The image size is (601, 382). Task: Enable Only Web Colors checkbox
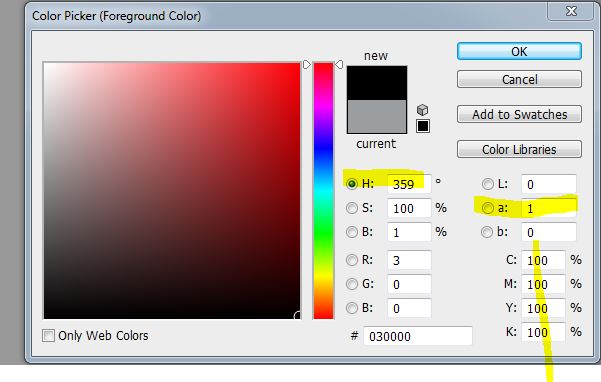point(48,336)
